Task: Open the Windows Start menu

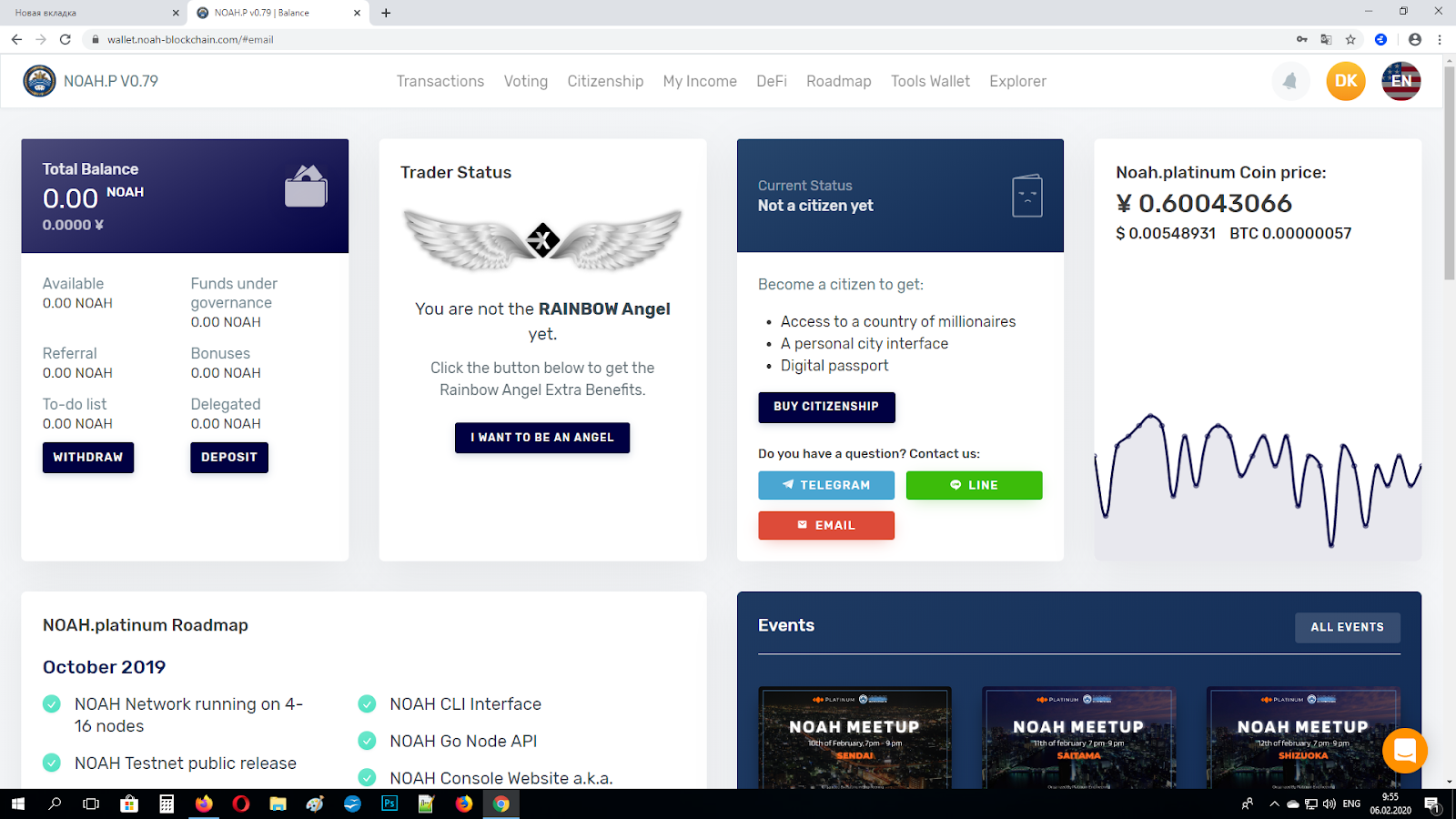Action: 18,804
